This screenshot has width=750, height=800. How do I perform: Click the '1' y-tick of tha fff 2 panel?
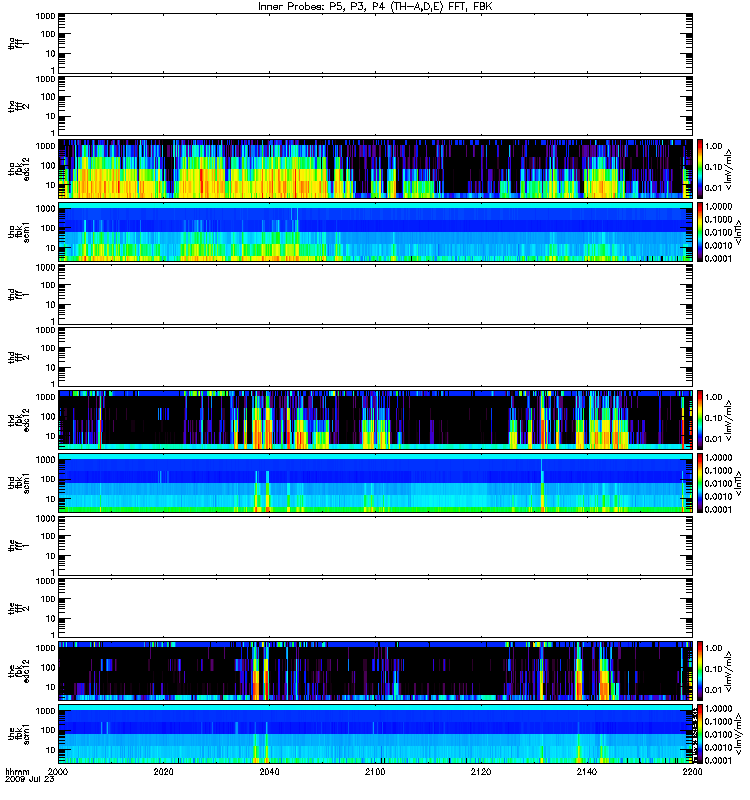53,133
